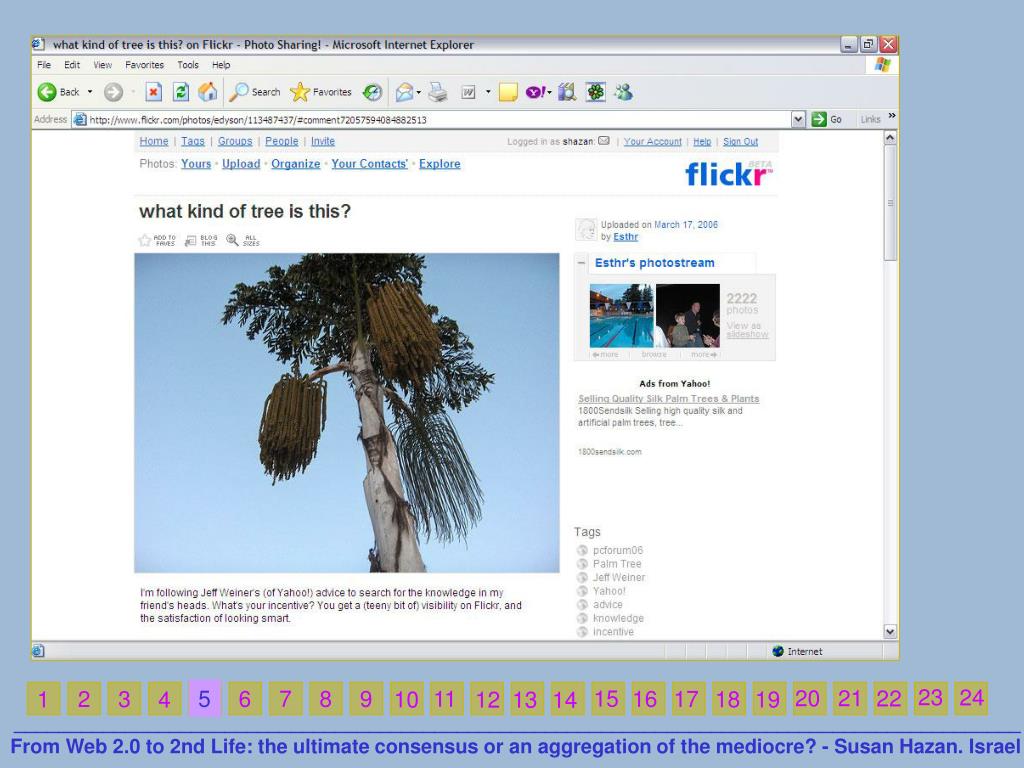This screenshot has height=768, width=1024.
Task: Open the Explore link
Action: click(x=440, y=164)
